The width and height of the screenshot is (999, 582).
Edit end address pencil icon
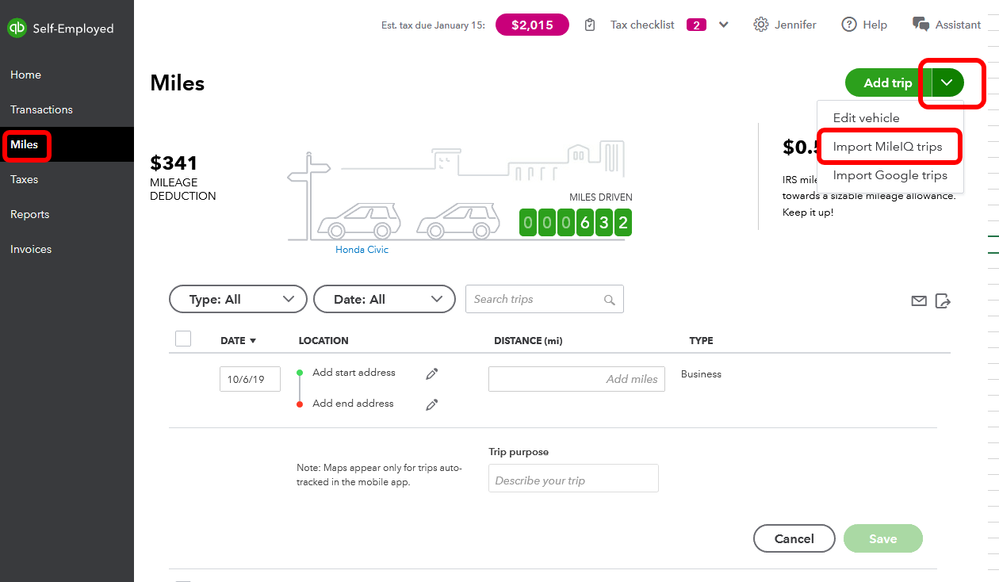pyautogui.click(x=432, y=405)
